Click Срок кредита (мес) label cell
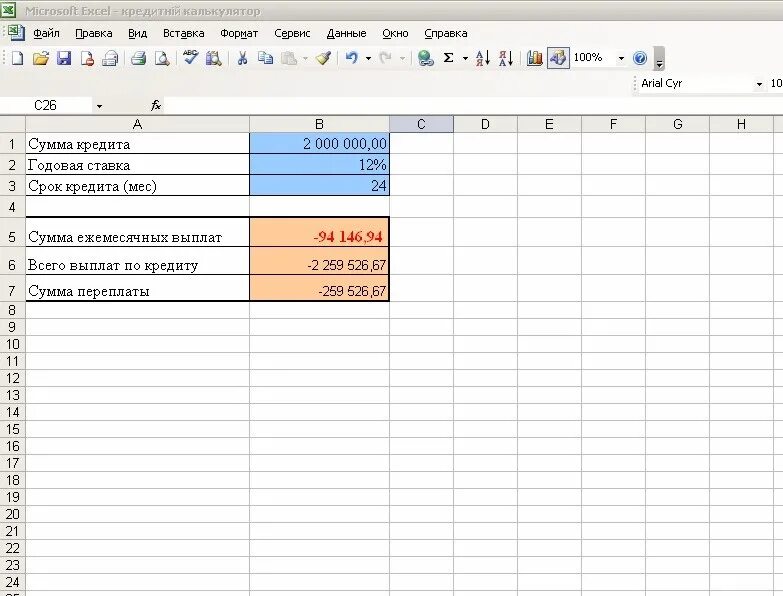 pyautogui.click(x=137, y=186)
